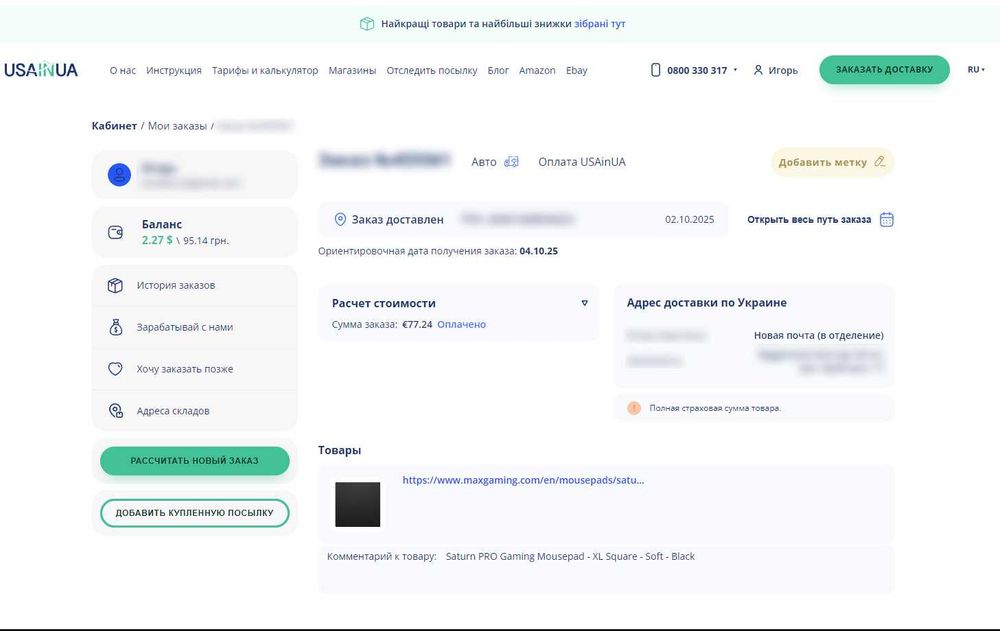Click the Игорь account name
Viewport: 1000px width, 631px height.
[783, 70]
